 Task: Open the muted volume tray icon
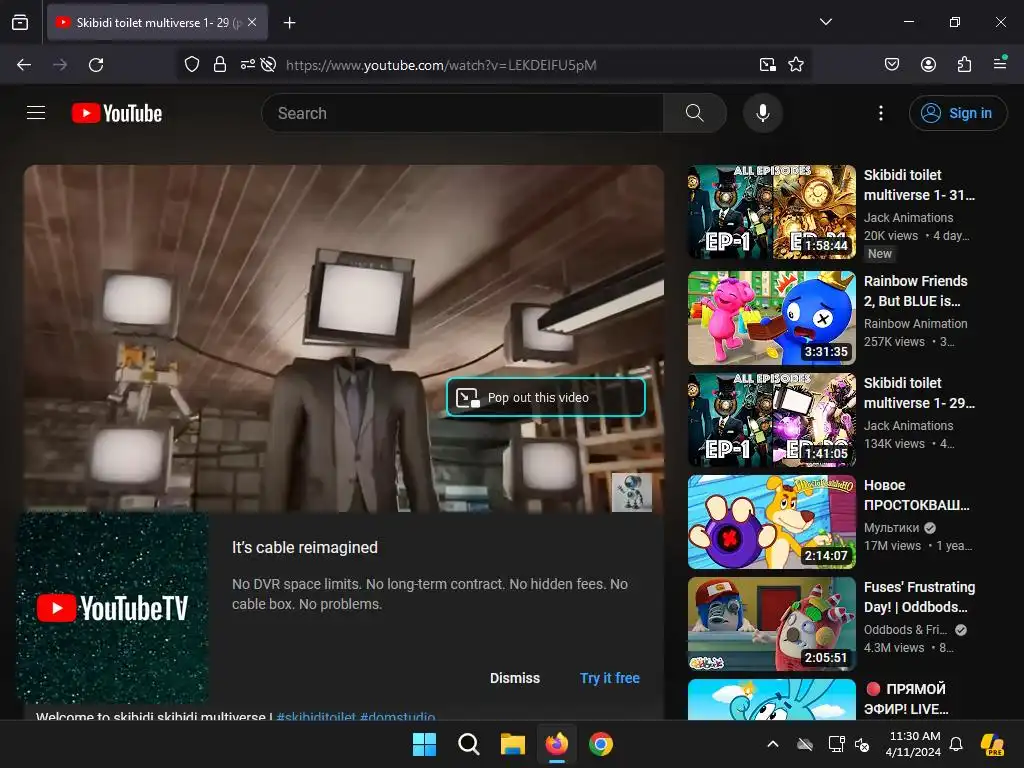pos(862,744)
